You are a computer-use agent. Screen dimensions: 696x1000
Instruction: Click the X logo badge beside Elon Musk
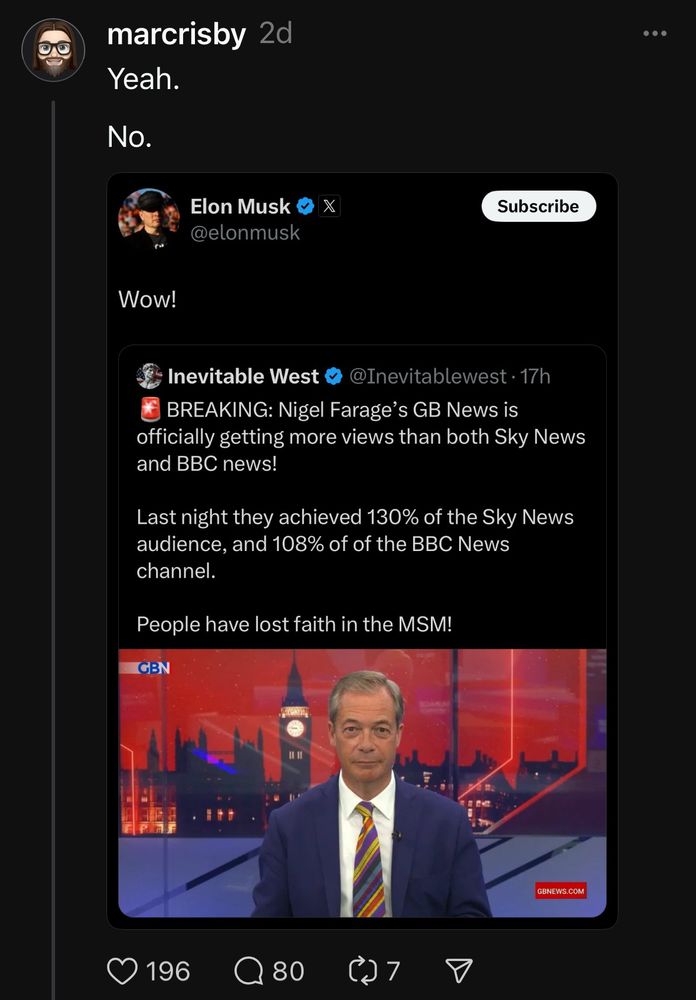coord(331,207)
